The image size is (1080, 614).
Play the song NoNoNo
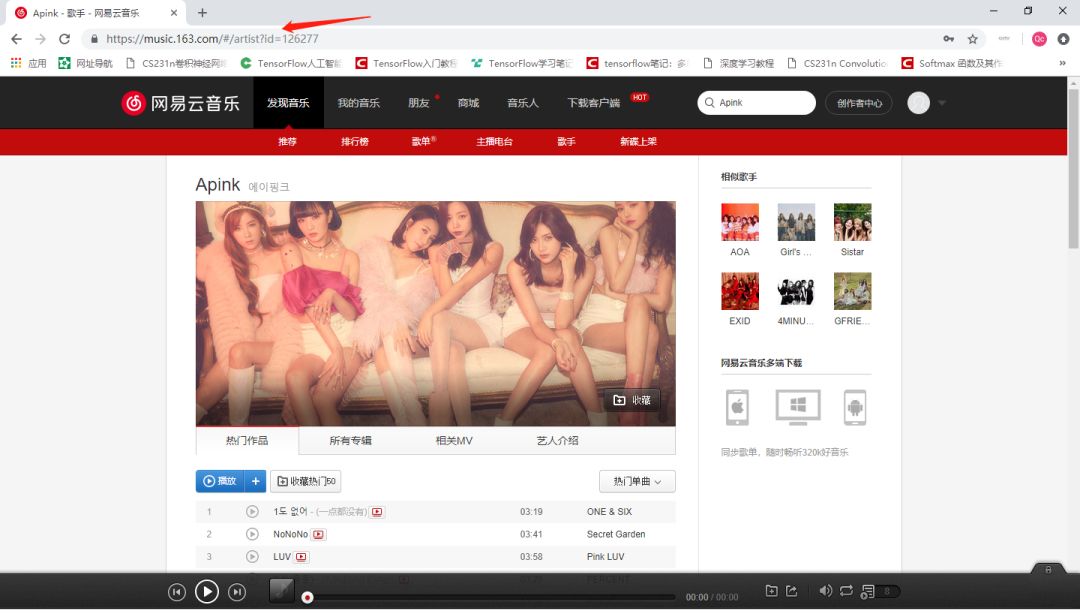click(252, 534)
